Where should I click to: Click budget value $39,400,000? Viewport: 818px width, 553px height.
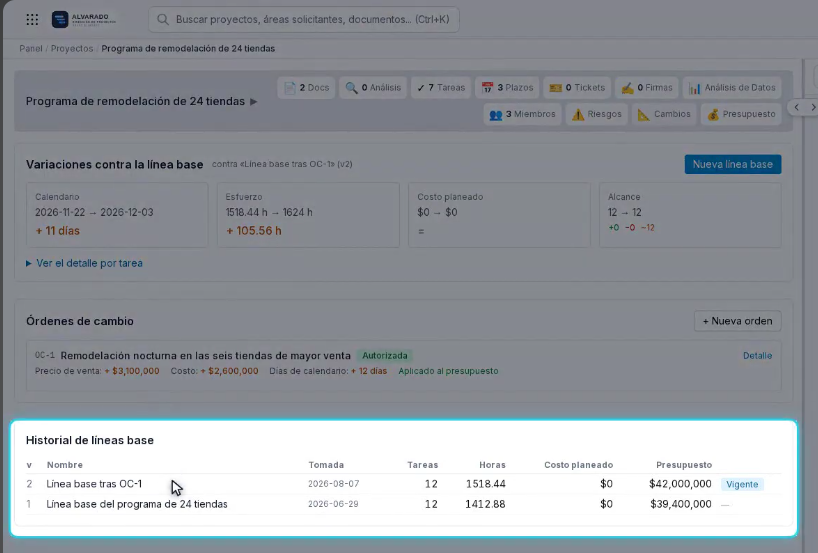pyautogui.click(x=681, y=504)
